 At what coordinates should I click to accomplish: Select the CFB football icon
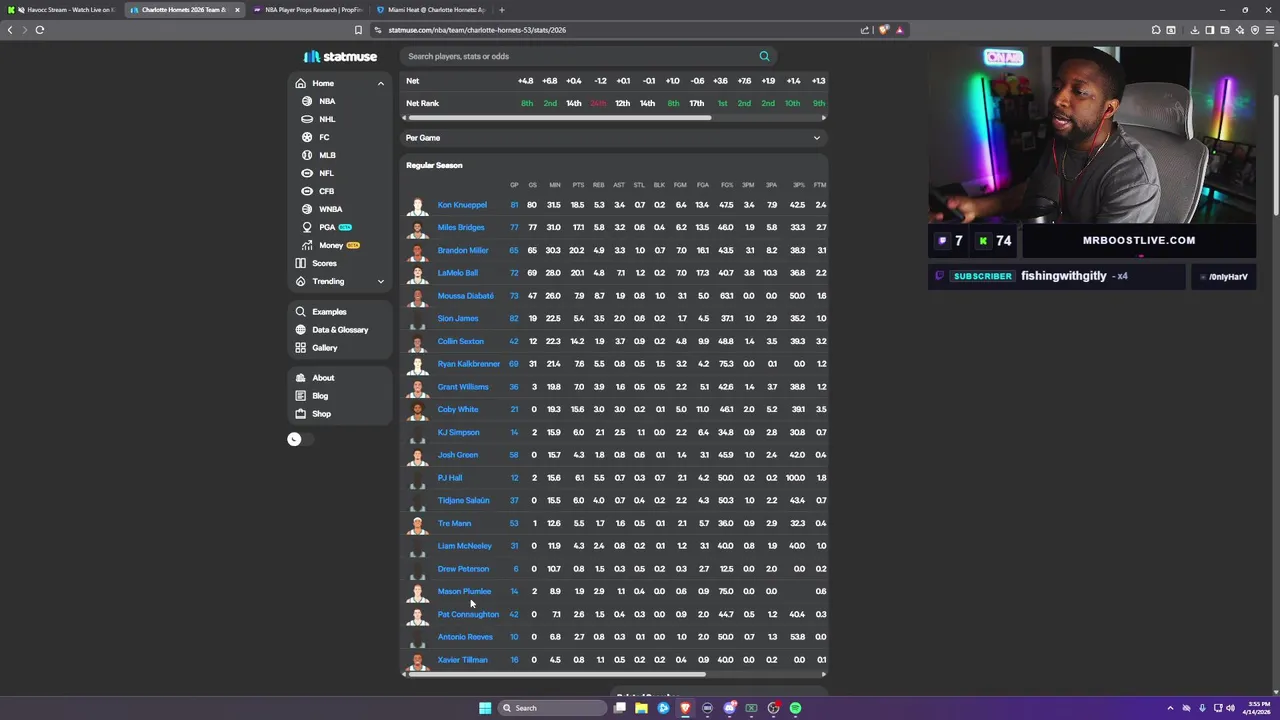click(307, 191)
